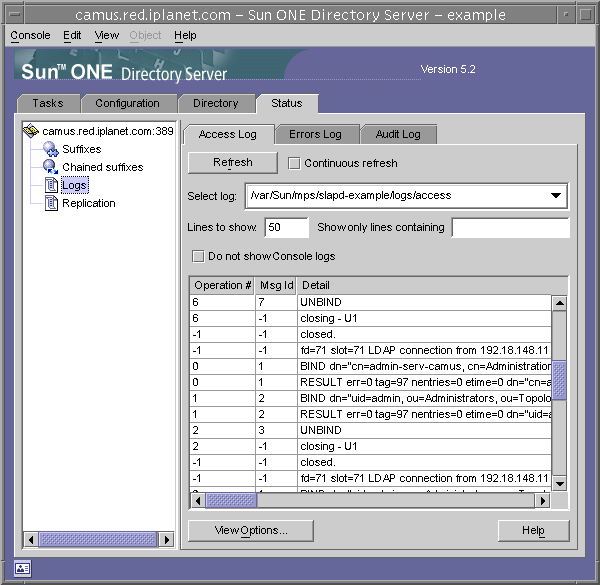
Task: Switch to the Configuration tab
Action: tap(127, 103)
